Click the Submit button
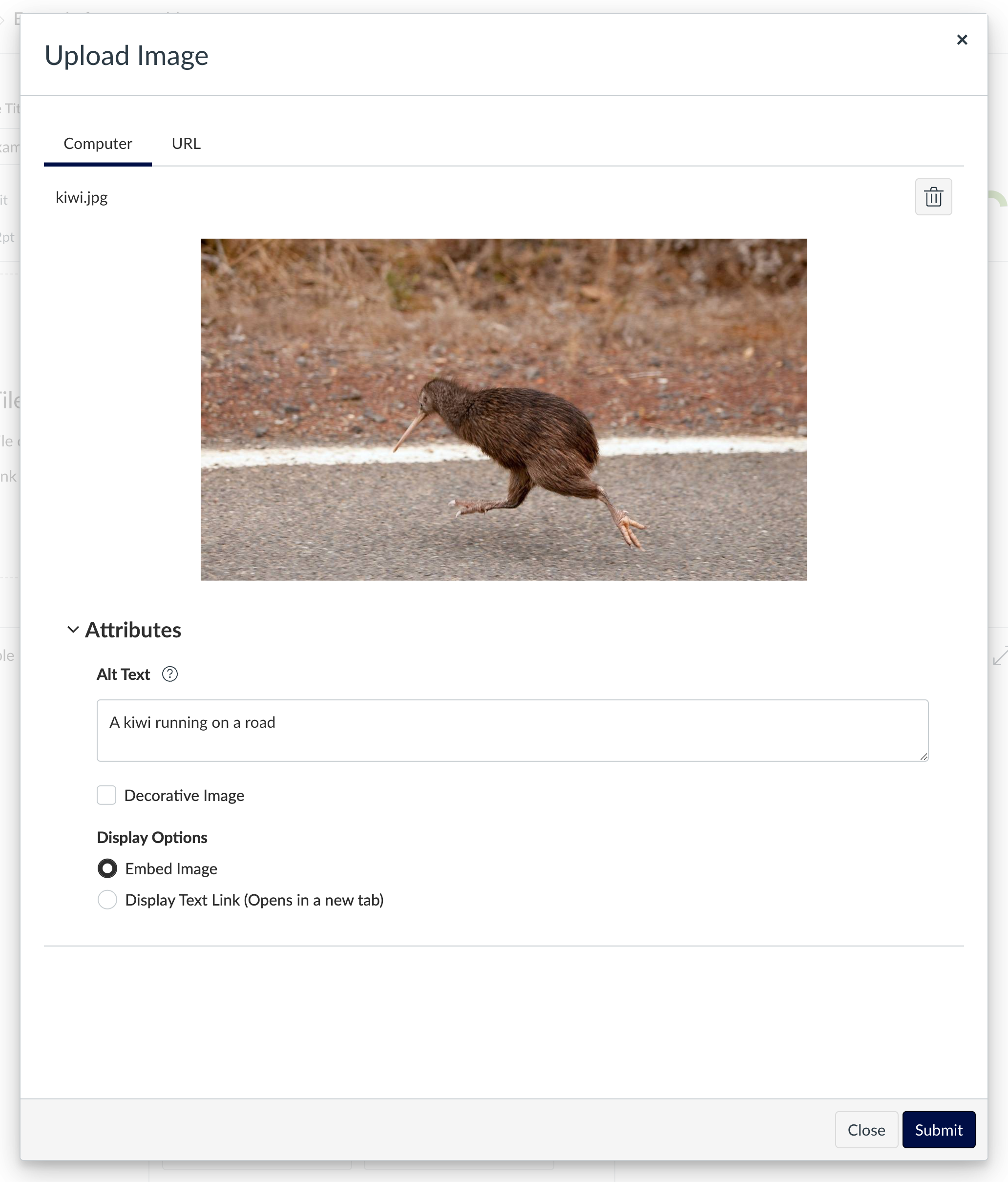The image size is (1008, 1182). [938, 1130]
